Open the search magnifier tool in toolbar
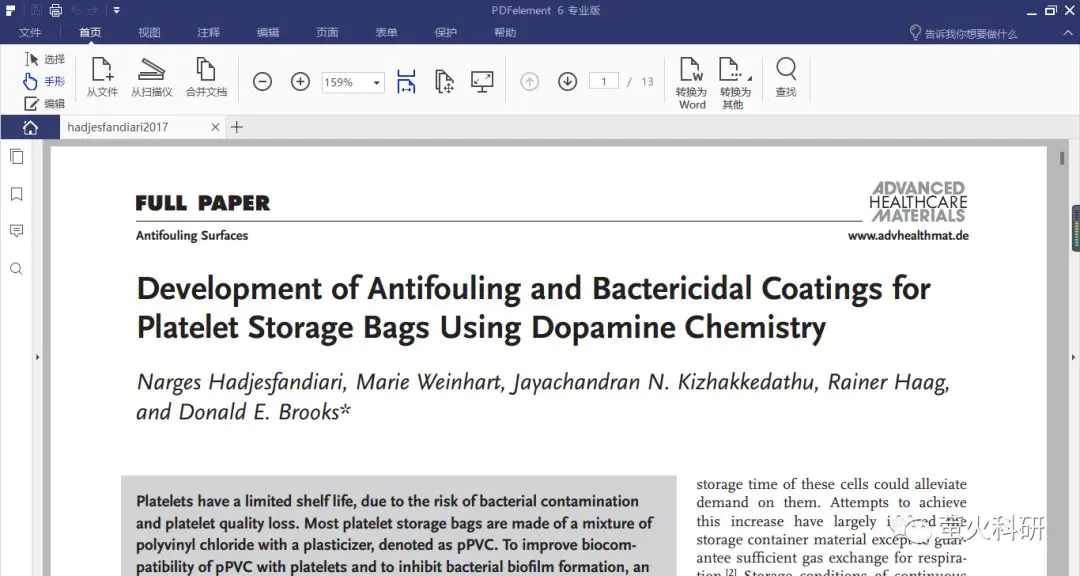 (x=786, y=78)
